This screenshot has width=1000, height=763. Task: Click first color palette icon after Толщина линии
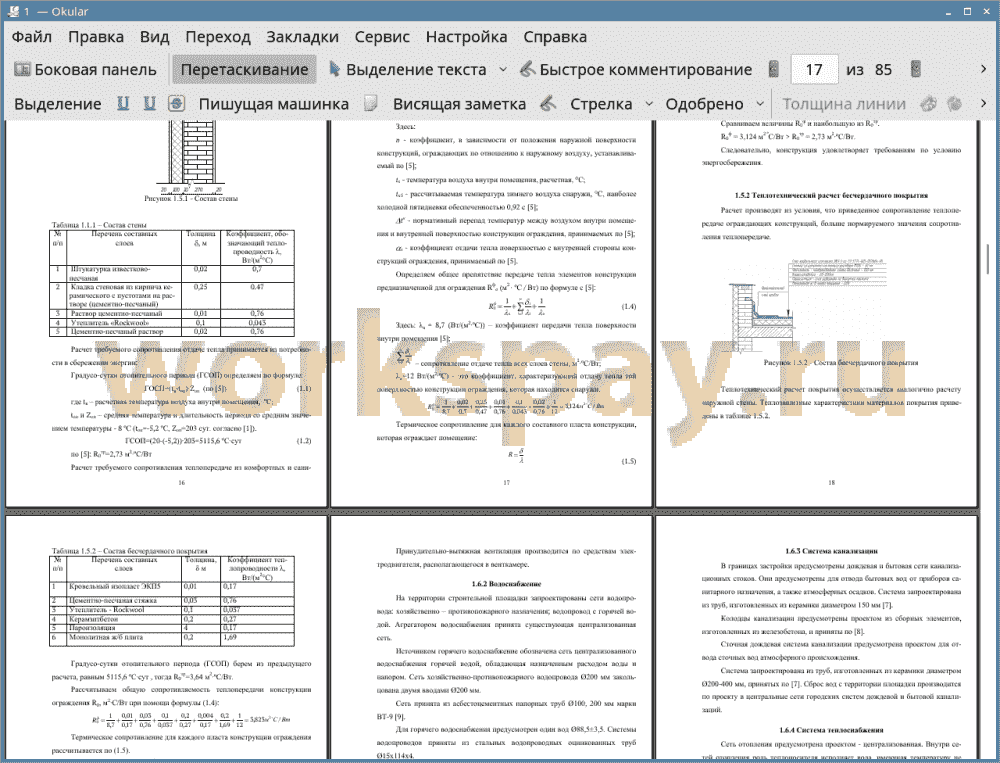click(929, 103)
